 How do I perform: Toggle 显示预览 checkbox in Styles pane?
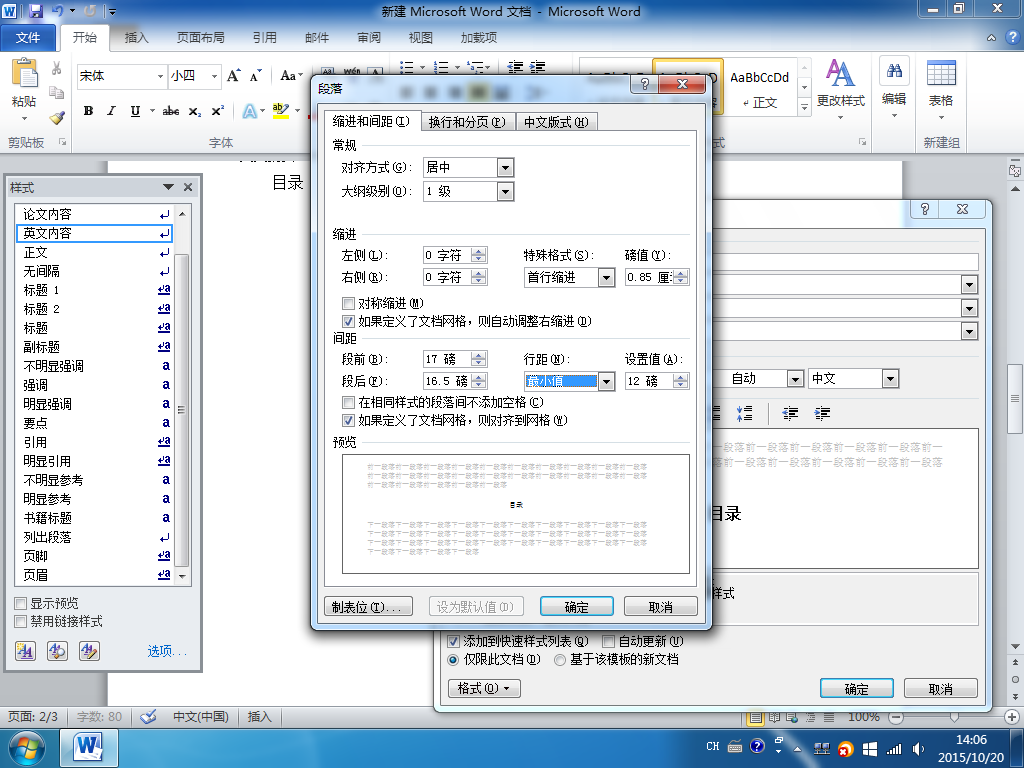tap(20, 603)
